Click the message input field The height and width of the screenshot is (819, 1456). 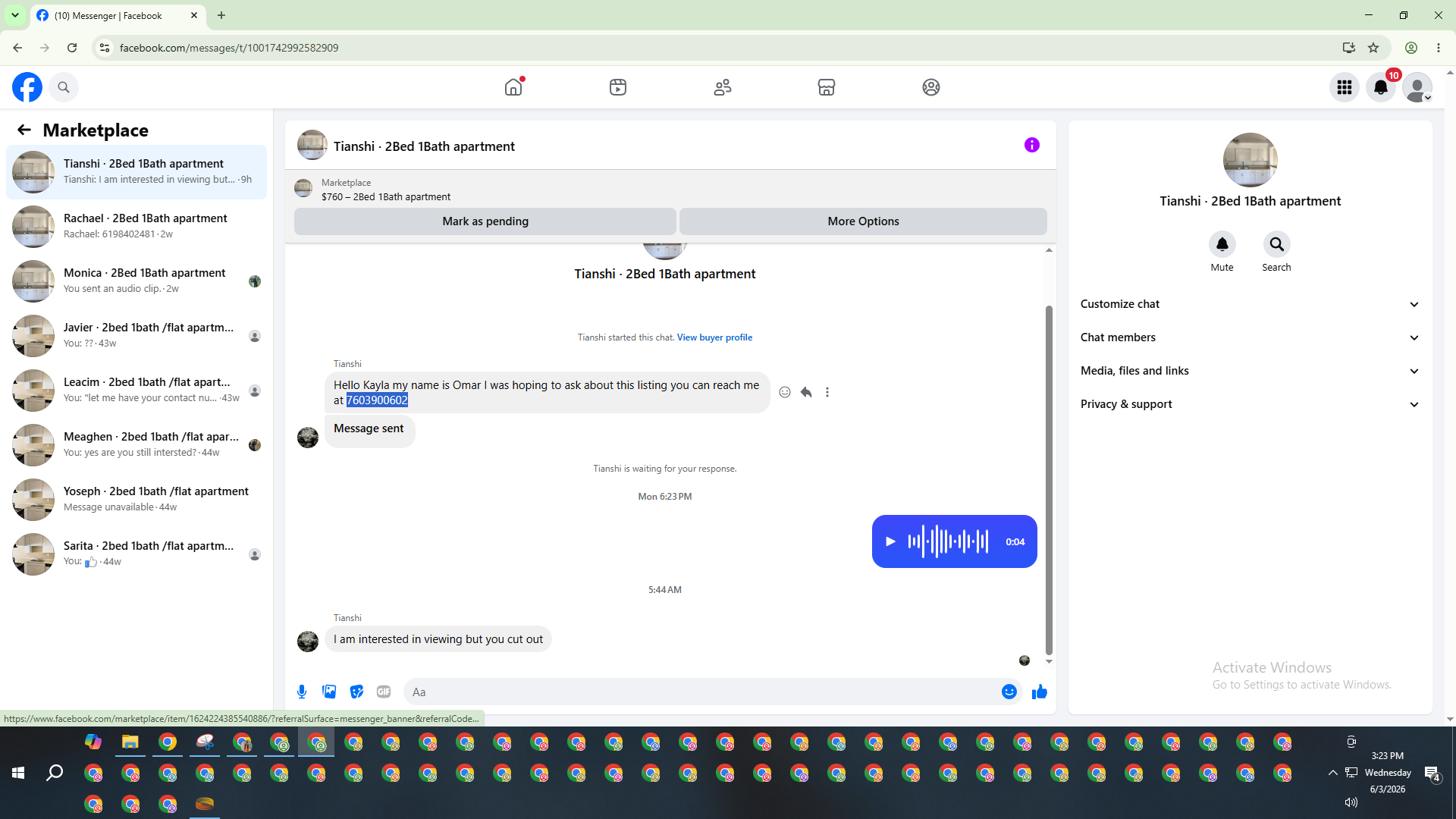coord(701,692)
